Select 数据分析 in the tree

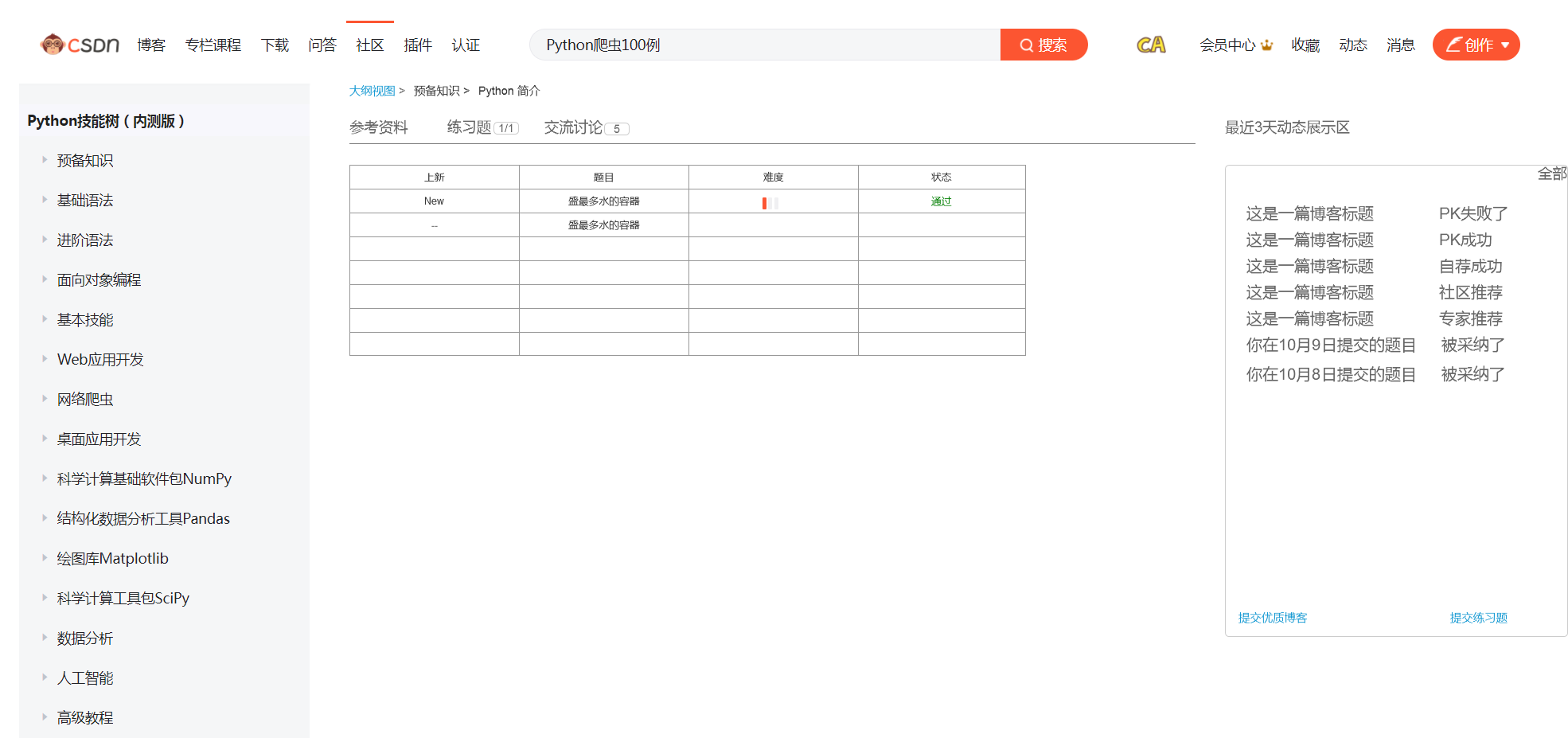pos(85,638)
